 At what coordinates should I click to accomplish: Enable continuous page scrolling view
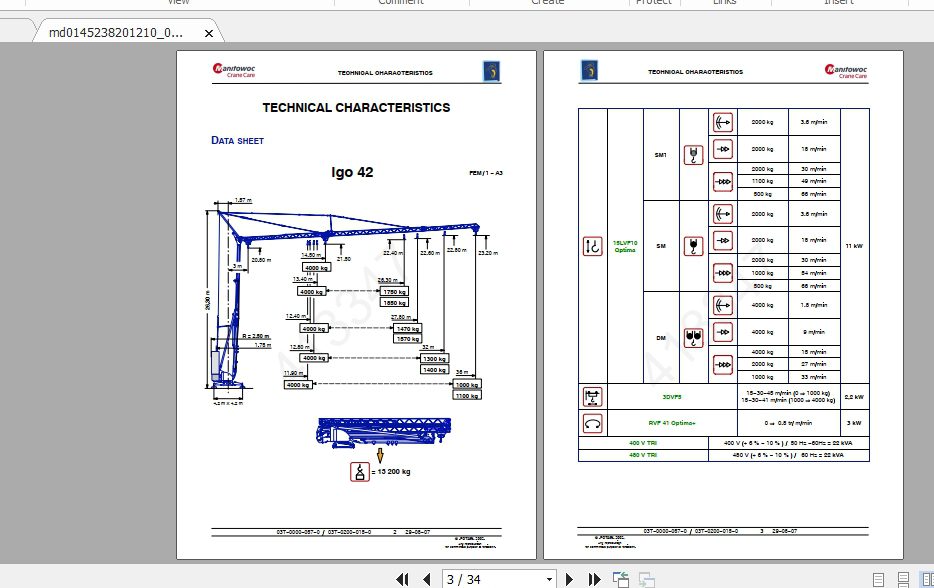click(903, 579)
